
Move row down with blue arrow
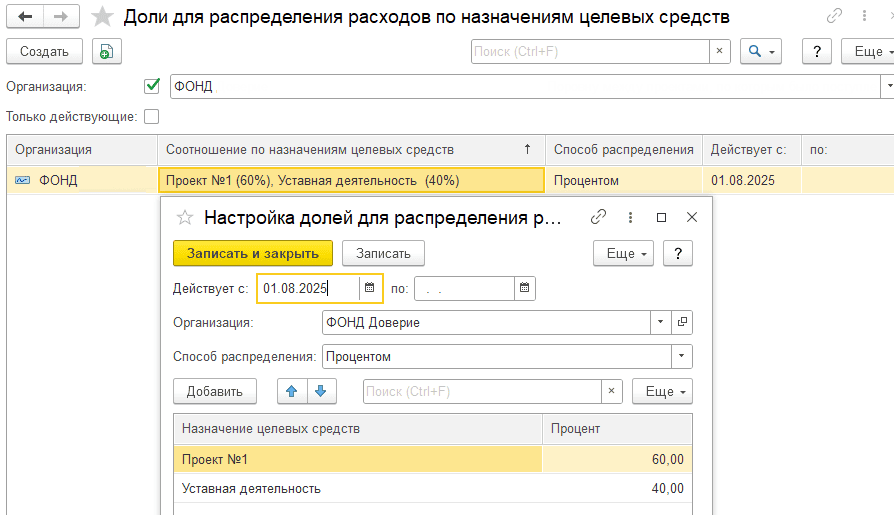pos(322,391)
